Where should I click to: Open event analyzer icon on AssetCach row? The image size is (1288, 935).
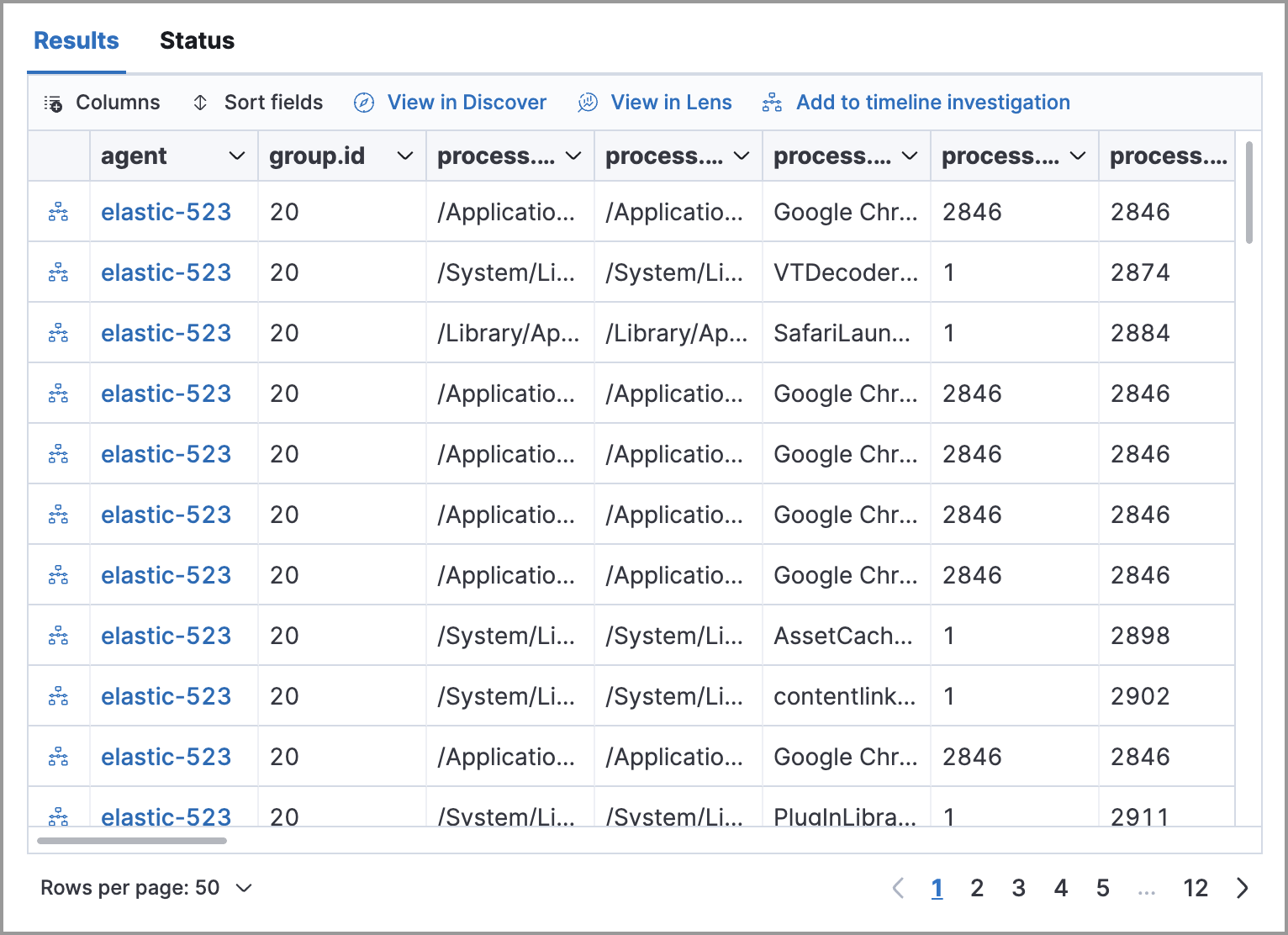click(58, 636)
